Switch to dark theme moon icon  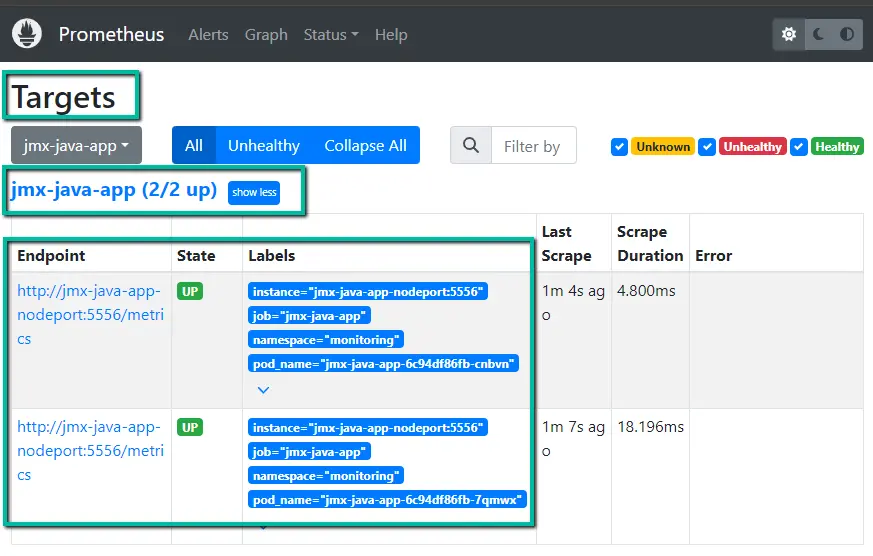tap(818, 34)
